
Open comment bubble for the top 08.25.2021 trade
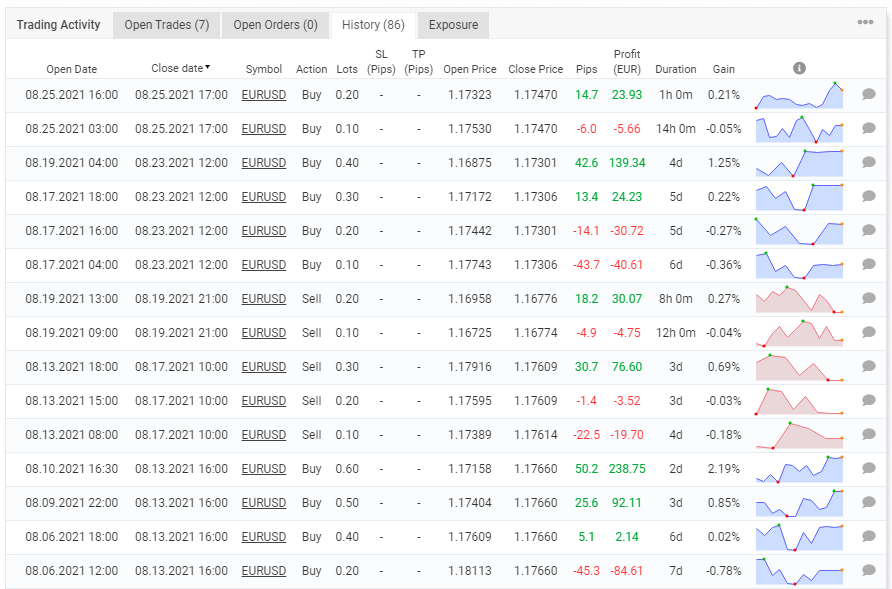[x=868, y=94]
